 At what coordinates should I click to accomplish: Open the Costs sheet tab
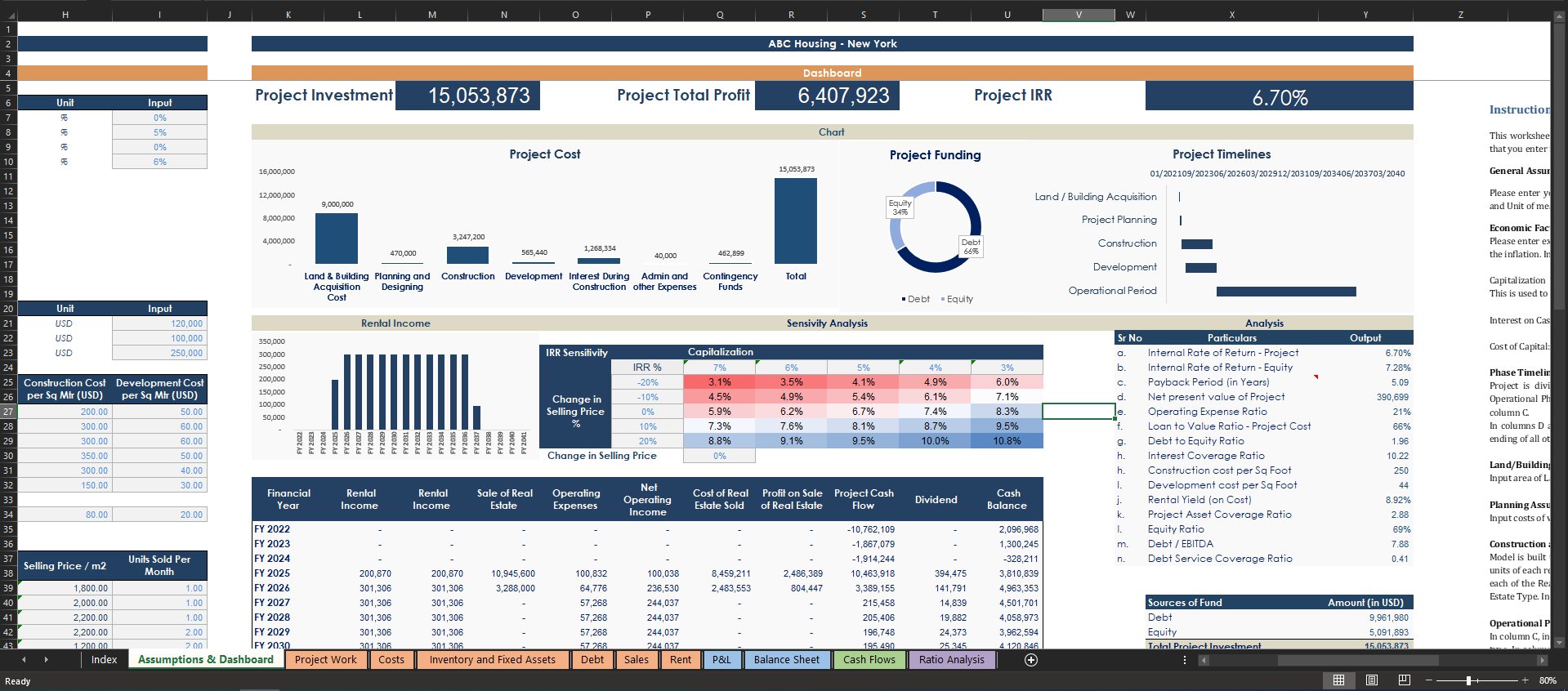click(x=391, y=660)
